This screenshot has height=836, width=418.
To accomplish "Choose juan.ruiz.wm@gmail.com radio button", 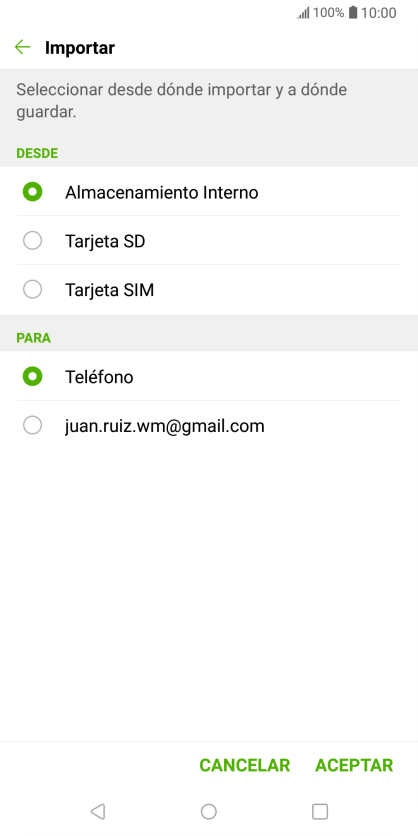I will tap(33, 425).
